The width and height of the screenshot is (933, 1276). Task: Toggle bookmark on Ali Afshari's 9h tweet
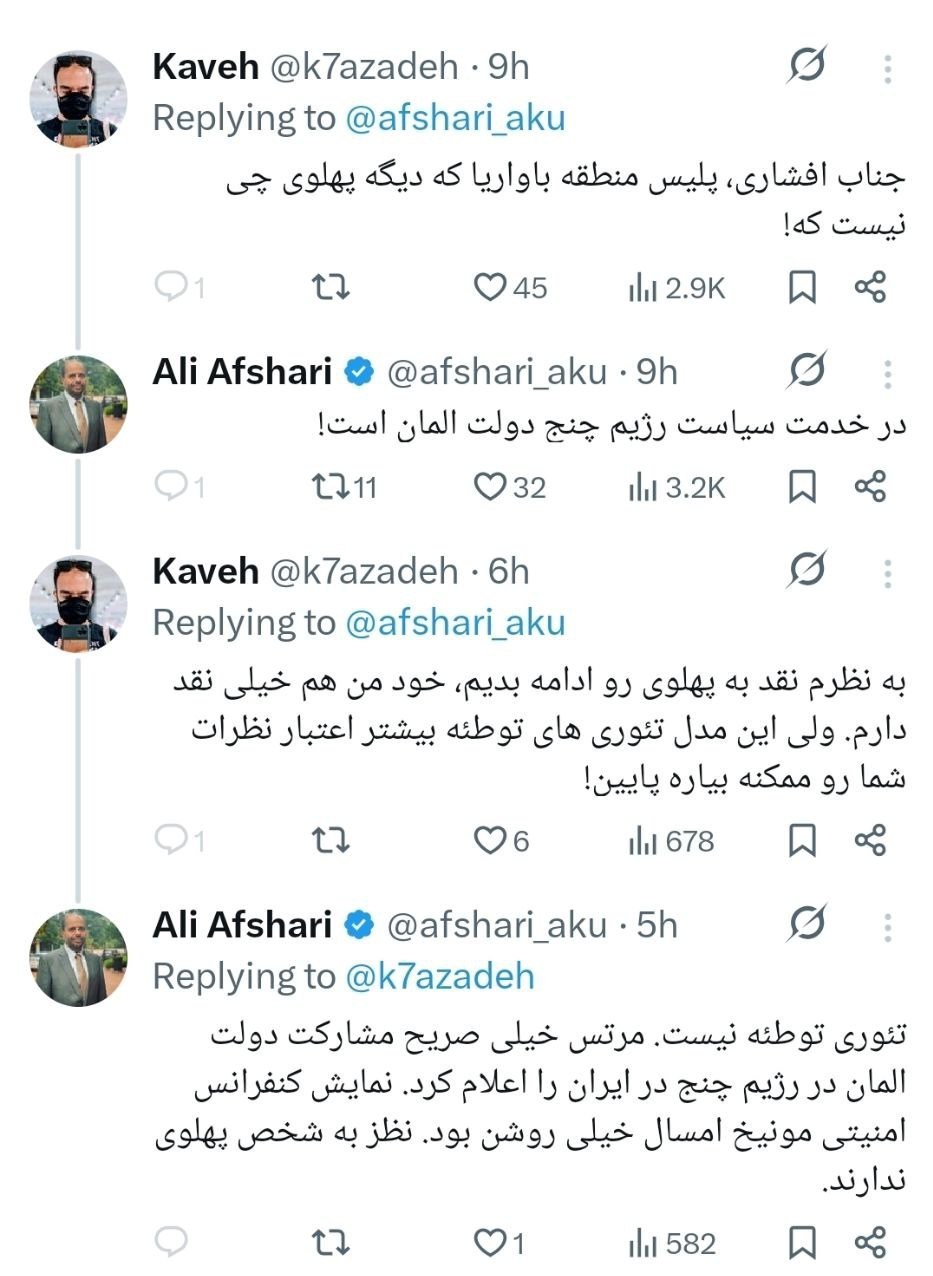(802, 487)
